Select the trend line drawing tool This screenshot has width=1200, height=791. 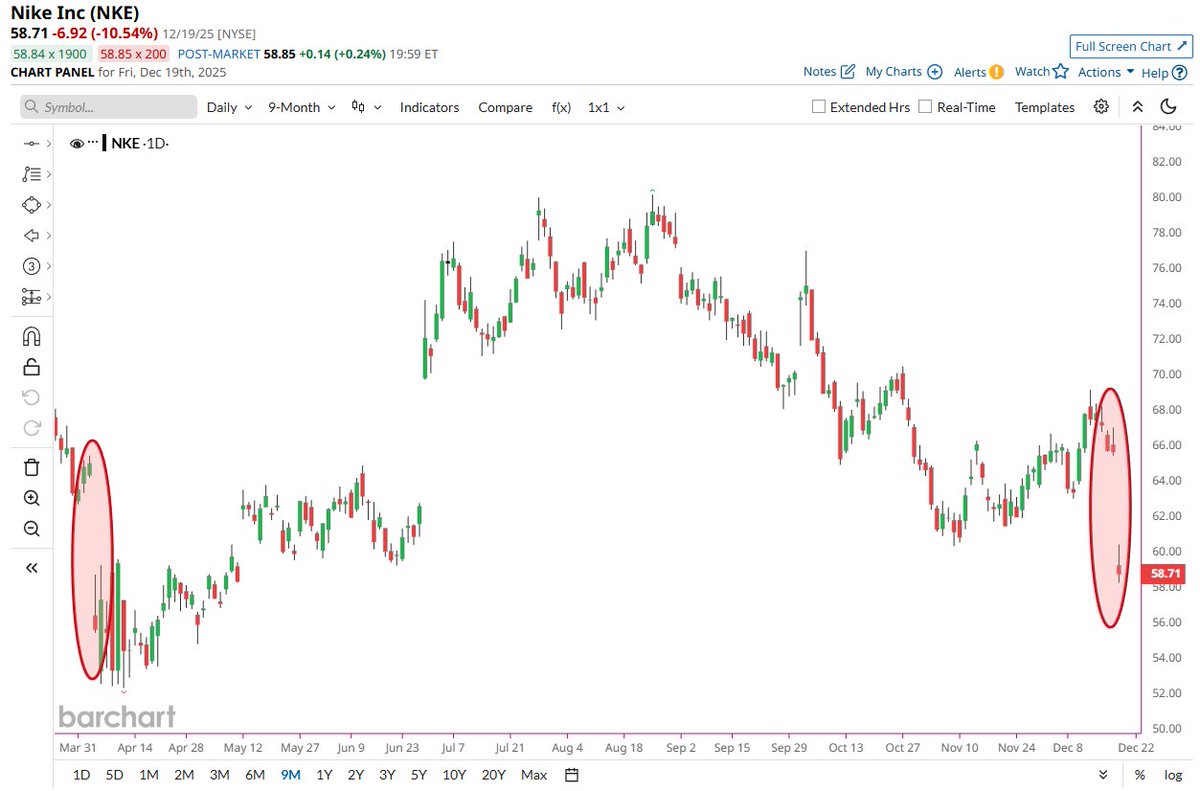pyautogui.click(x=30, y=143)
